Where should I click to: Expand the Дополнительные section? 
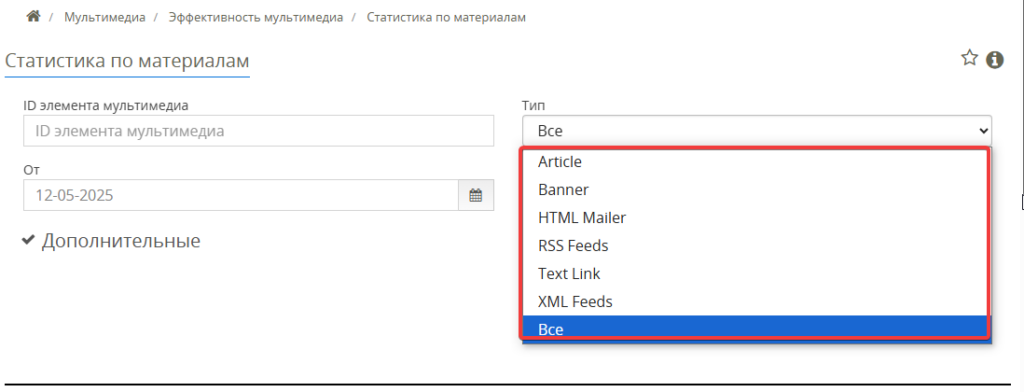[x=111, y=240]
